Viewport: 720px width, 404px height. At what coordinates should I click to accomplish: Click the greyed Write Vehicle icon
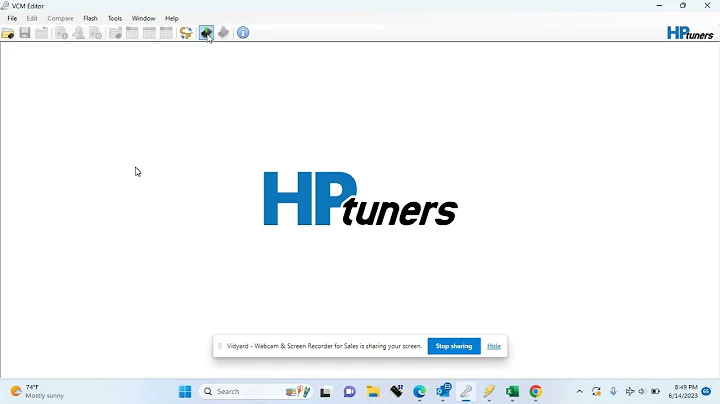click(224, 33)
